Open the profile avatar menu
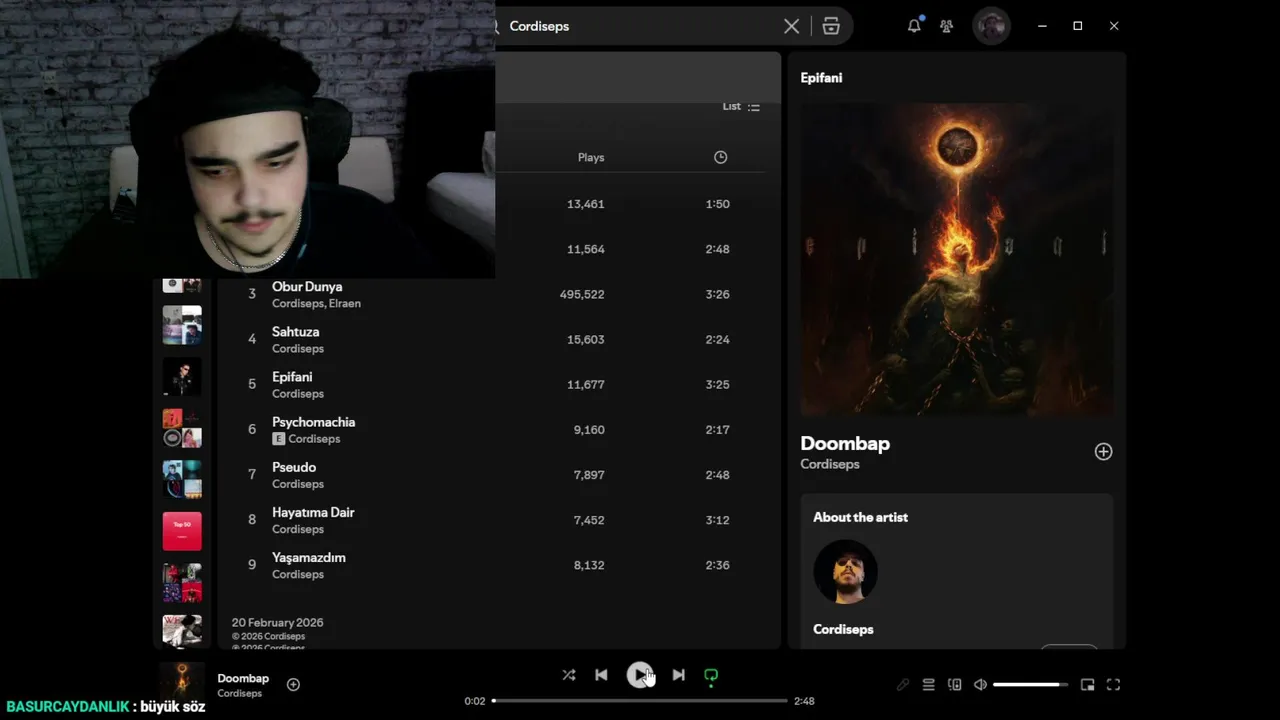Screen dimensions: 1280x720 [x=991, y=26]
